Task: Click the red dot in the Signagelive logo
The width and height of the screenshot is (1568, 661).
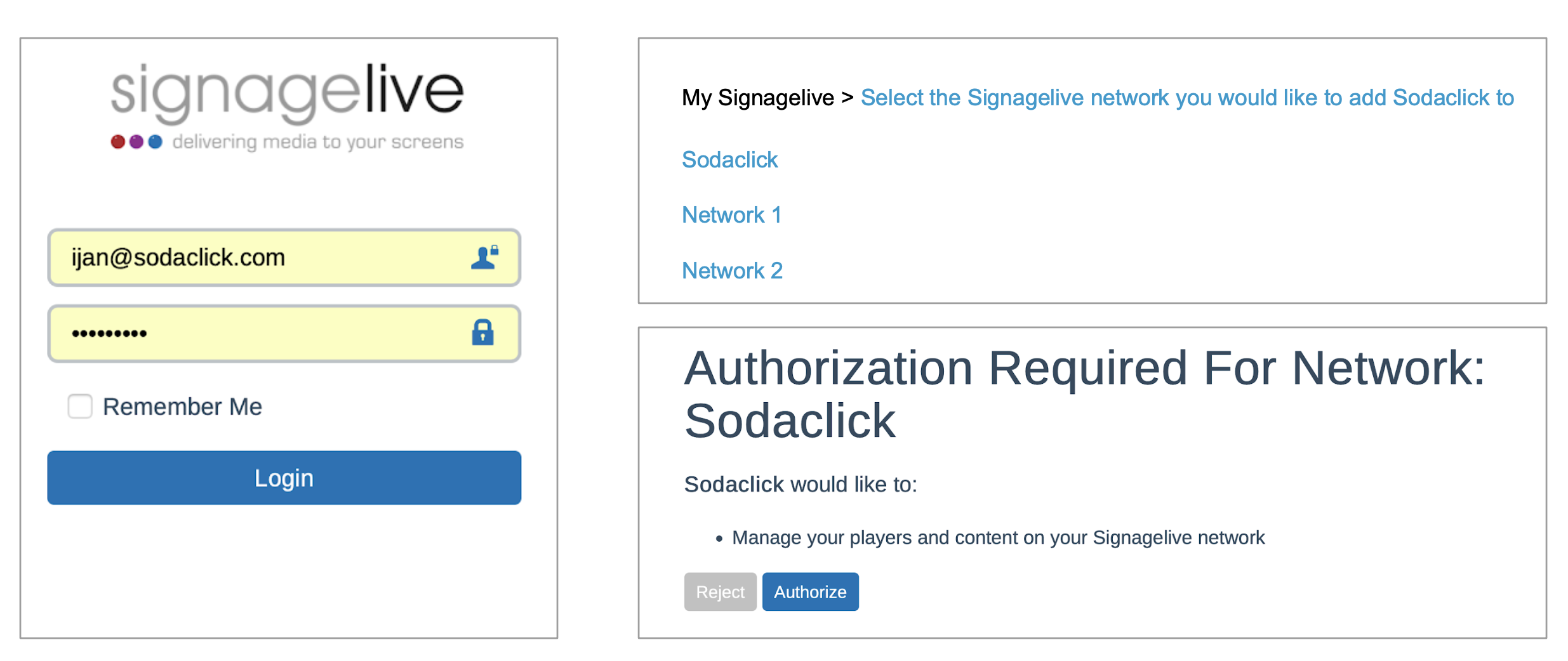Action: click(118, 141)
